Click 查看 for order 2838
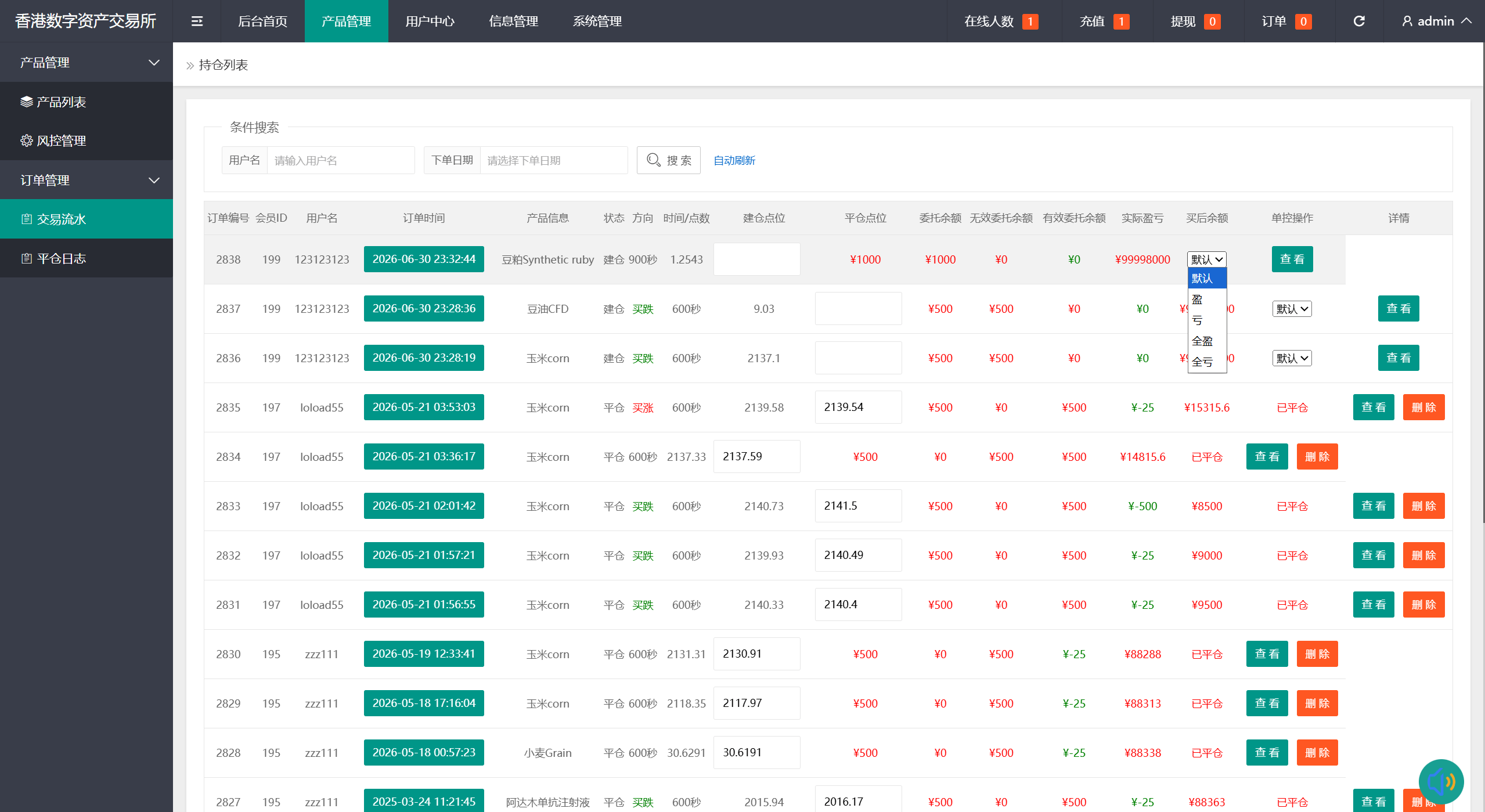Image resolution: width=1485 pixels, height=812 pixels. [1292, 259]
